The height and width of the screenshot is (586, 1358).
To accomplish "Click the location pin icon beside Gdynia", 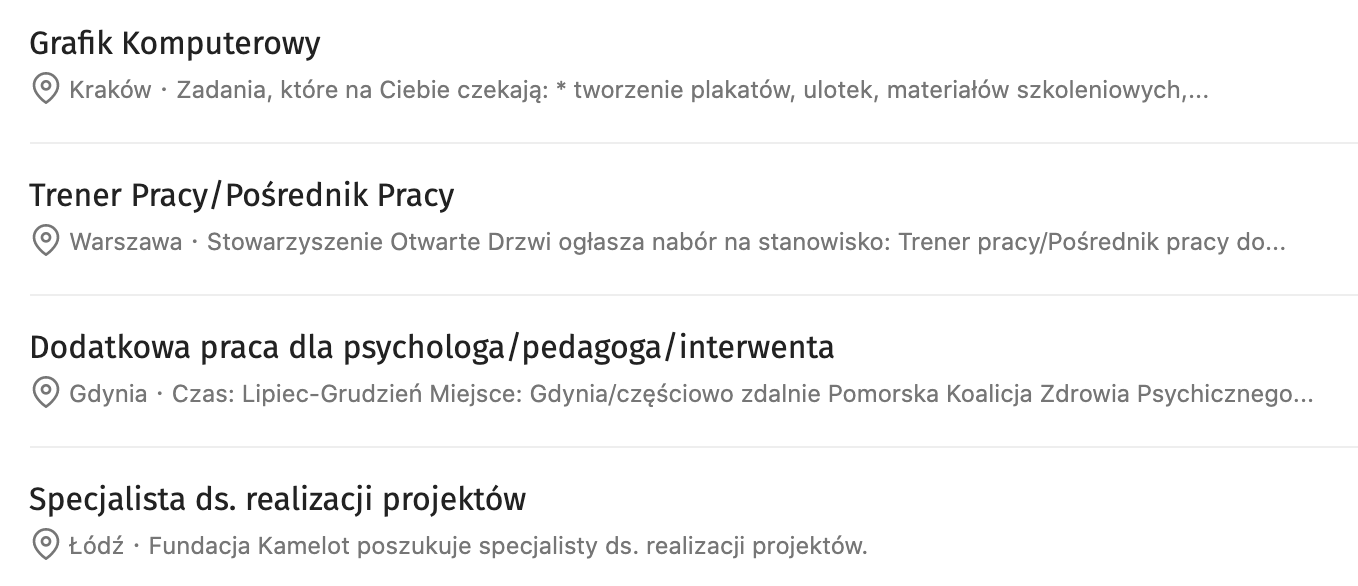I will [x=45, y=394].
